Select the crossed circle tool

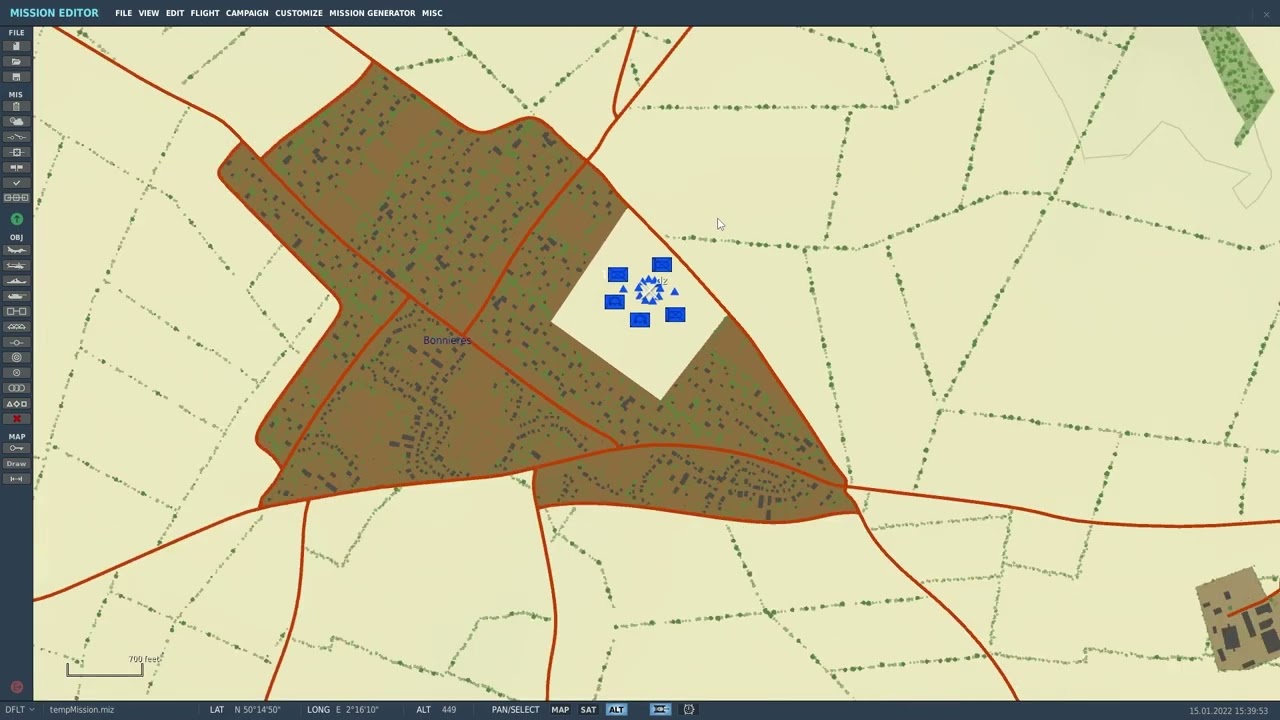16,373
